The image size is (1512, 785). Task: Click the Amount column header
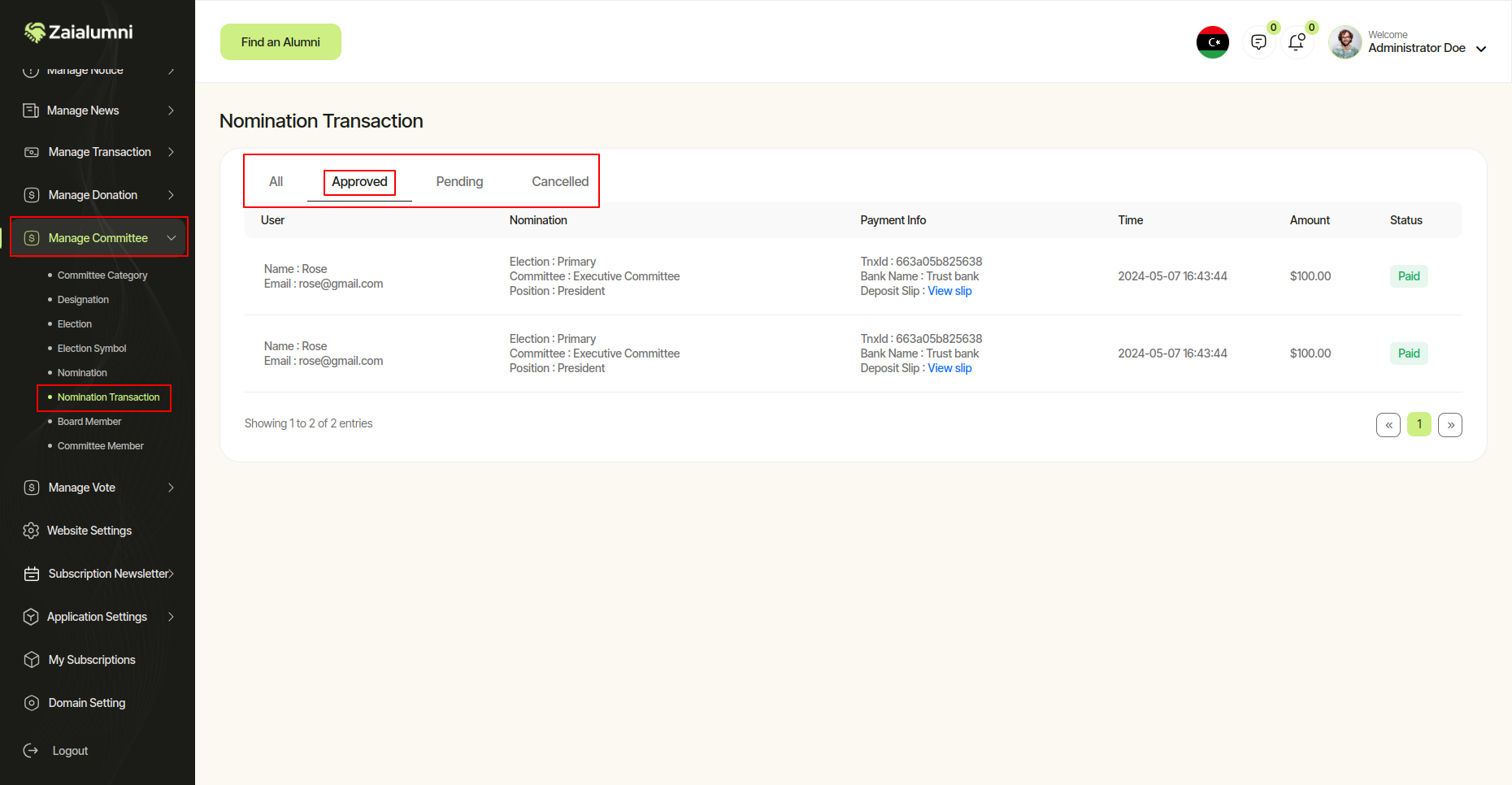[x=1310, y=220]
